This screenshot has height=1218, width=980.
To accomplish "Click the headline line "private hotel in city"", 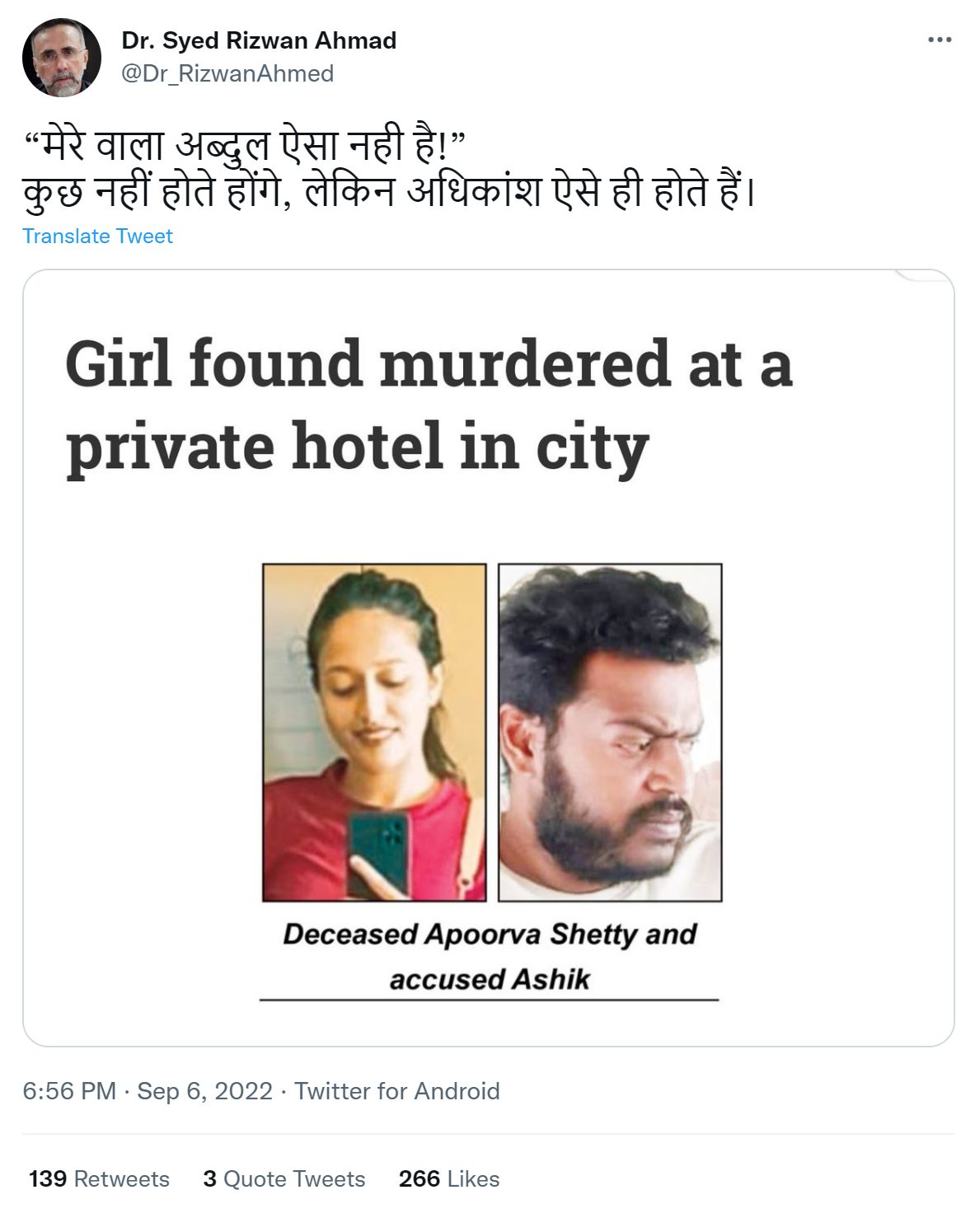I will (x=357, y=446).
